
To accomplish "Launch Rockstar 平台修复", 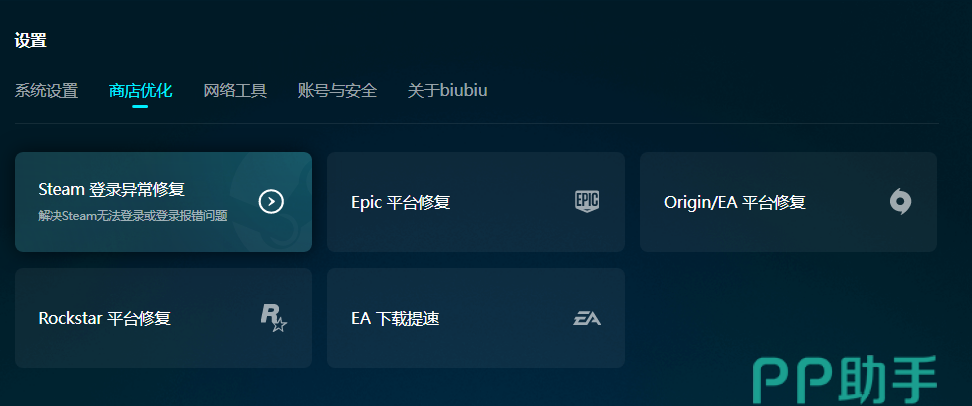I will (x=104, y=319).
